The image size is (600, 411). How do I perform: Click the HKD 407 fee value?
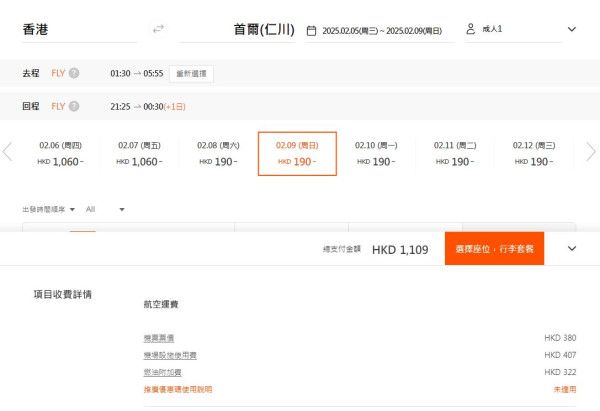pos(560,355)
